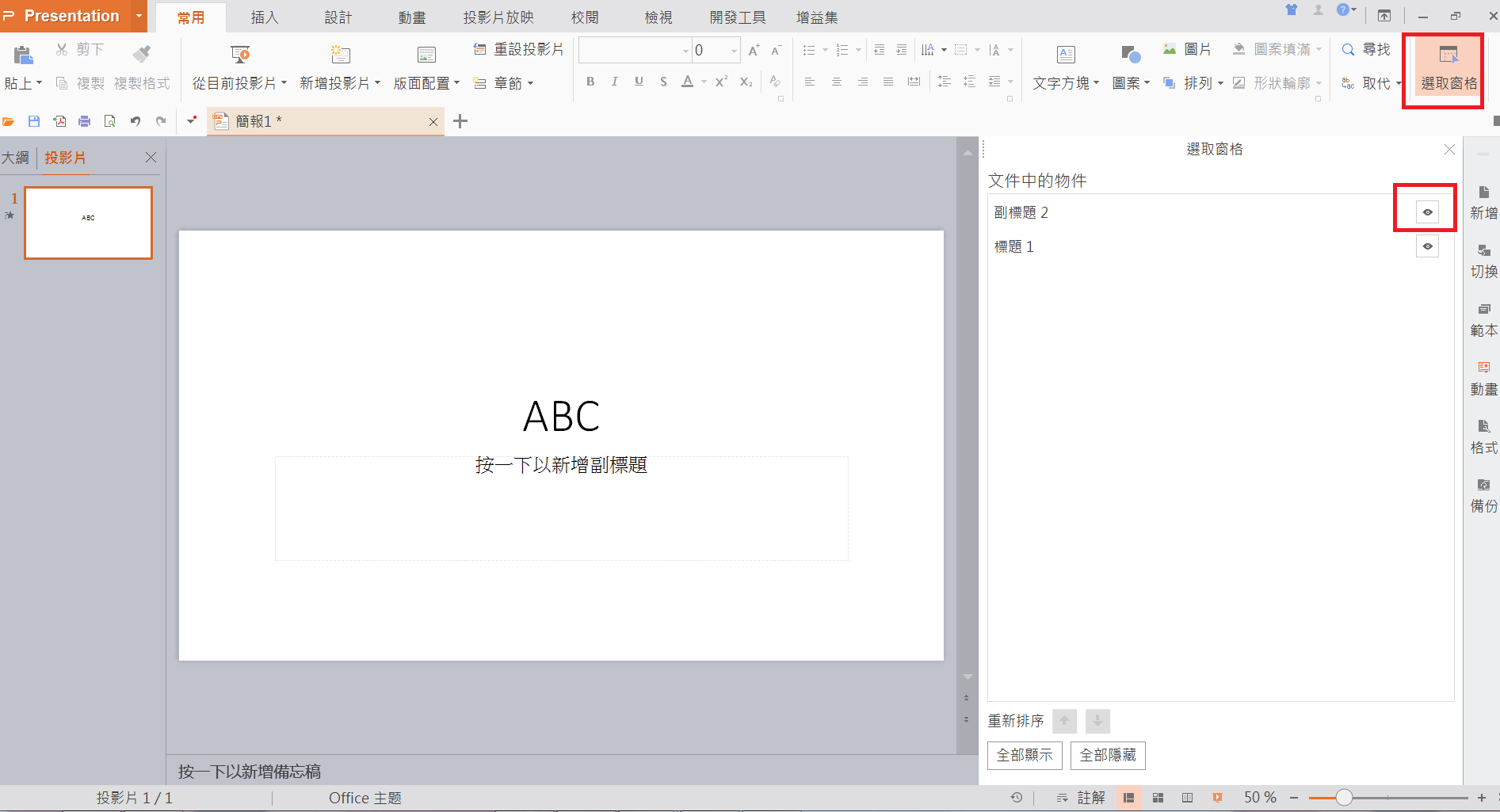1500x812 pixels.
Task: Open the font size dropdown
Action: [734, 51]
